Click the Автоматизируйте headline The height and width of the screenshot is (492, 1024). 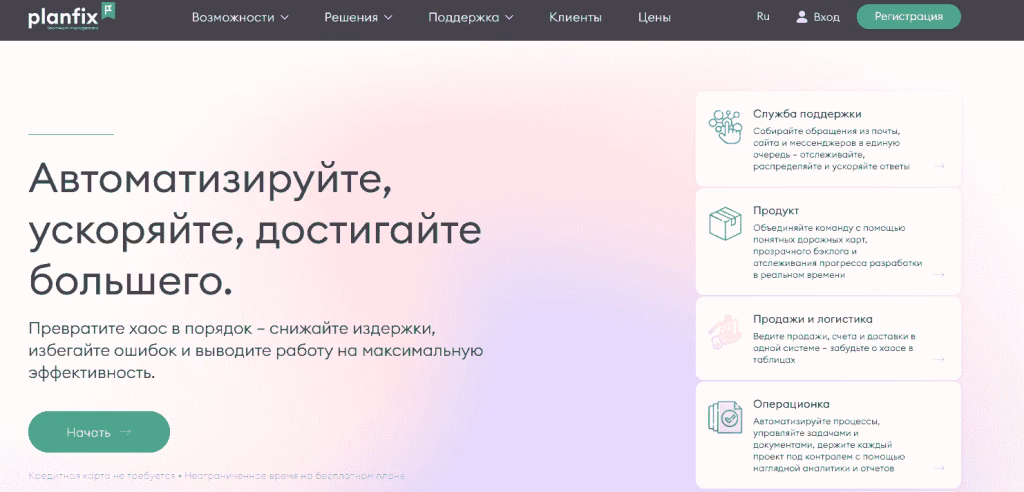(x=255, y=231)
